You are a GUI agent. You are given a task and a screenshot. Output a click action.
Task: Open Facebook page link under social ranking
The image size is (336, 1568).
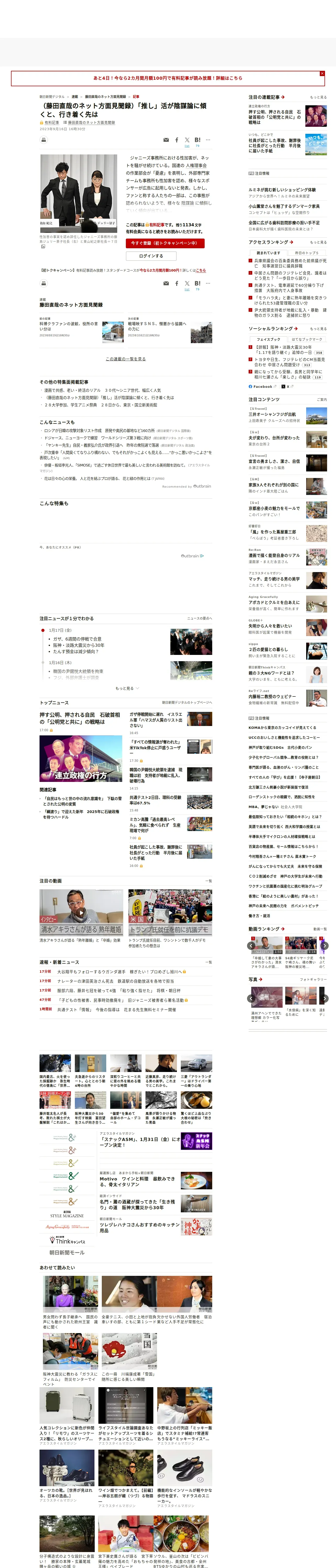262,387
